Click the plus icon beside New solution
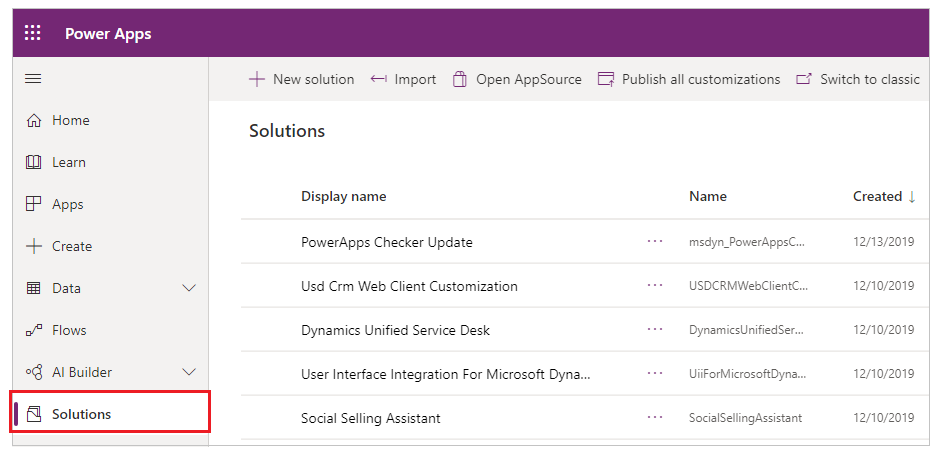Viewport: 942px width, 459px height. [x=257, y=79]
